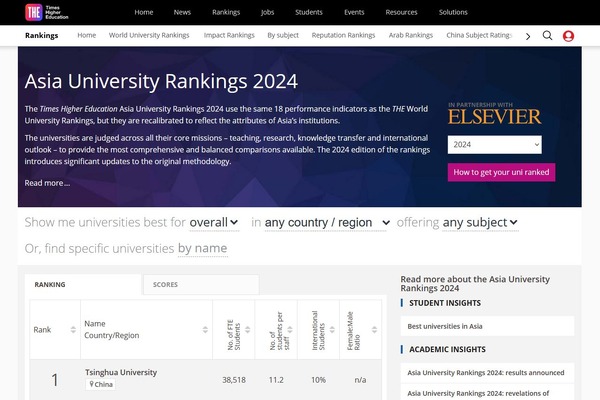Viewport: 600px width, 400px height.
Task: Open the 2024 year dropdown
Action: click(x=495, y=145)
